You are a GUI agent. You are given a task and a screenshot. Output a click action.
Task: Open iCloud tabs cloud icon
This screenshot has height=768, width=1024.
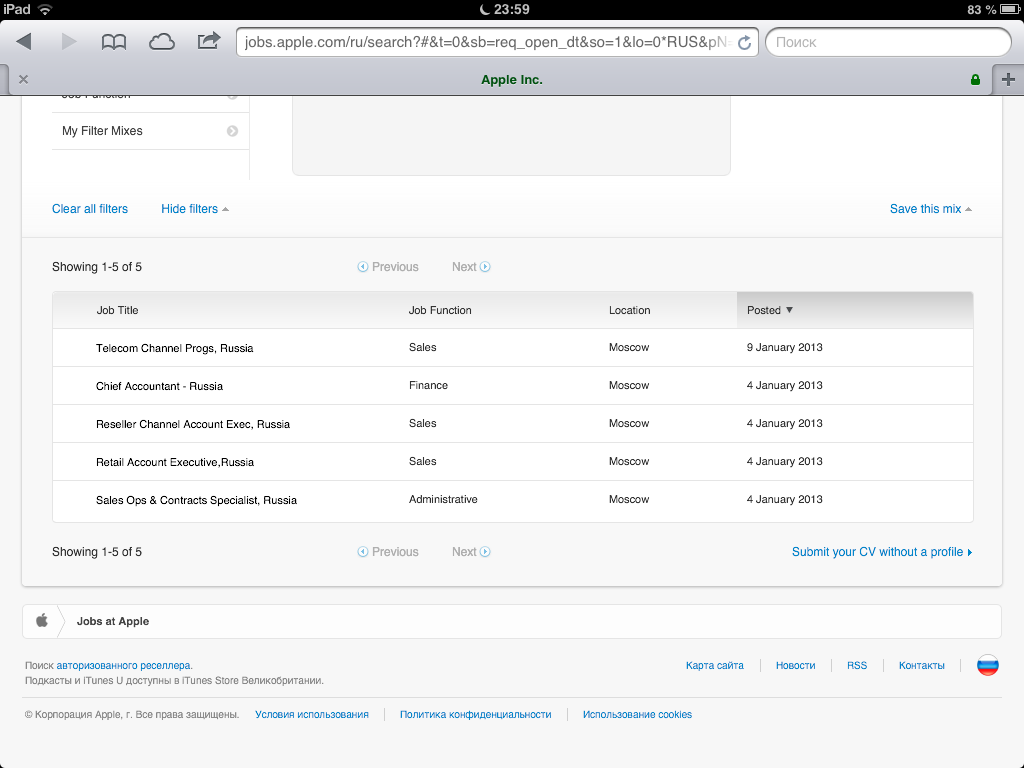(x=161, y=42)
